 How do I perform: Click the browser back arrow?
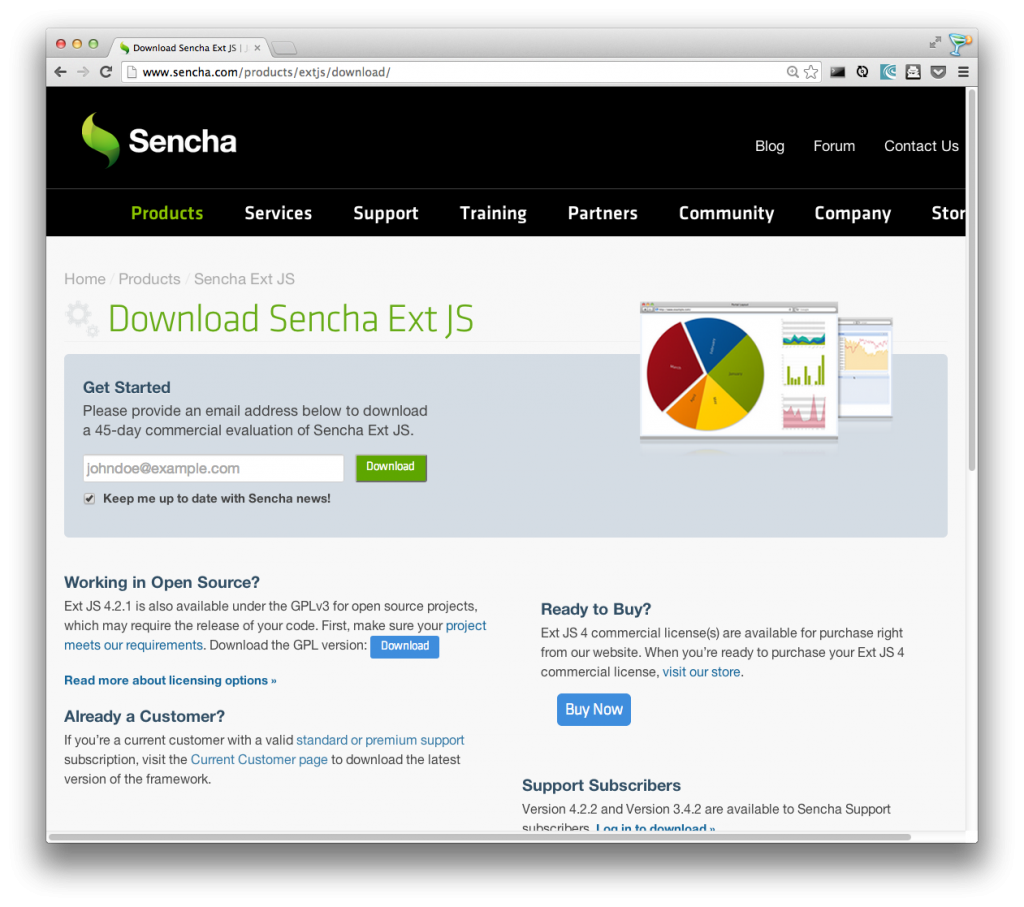pos(60,72)
